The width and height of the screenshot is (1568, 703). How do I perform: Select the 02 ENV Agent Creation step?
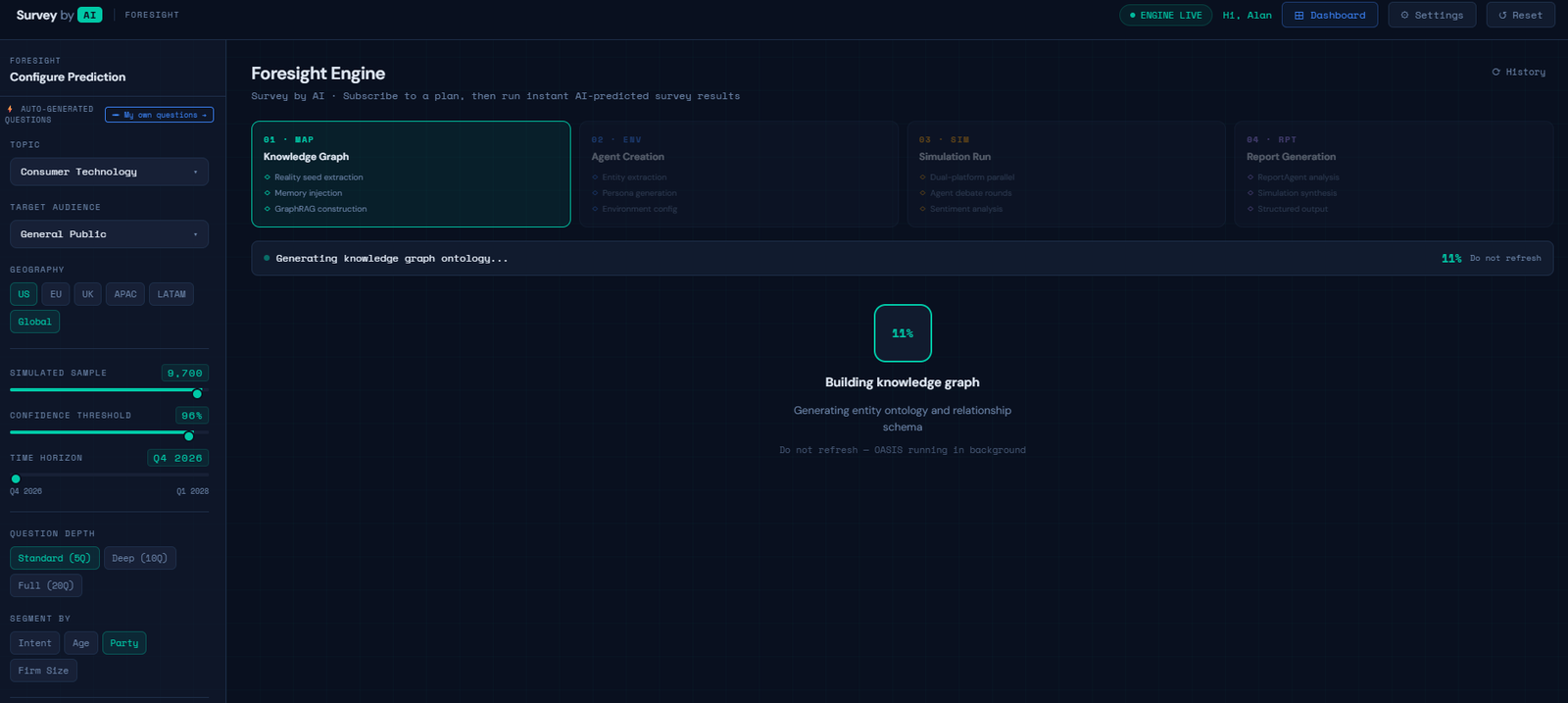click(739, 174)
